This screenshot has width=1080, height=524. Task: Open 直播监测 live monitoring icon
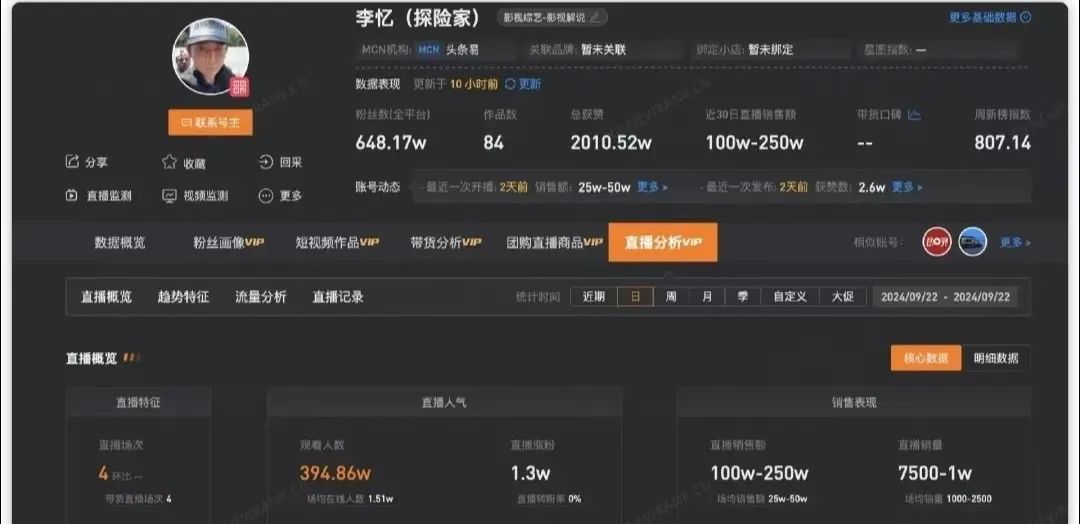[72, 196]
